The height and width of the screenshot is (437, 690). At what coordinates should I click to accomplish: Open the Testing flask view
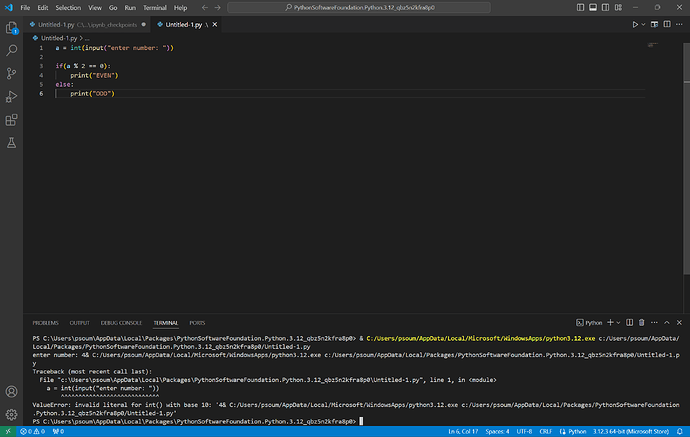tap(11, 143)
